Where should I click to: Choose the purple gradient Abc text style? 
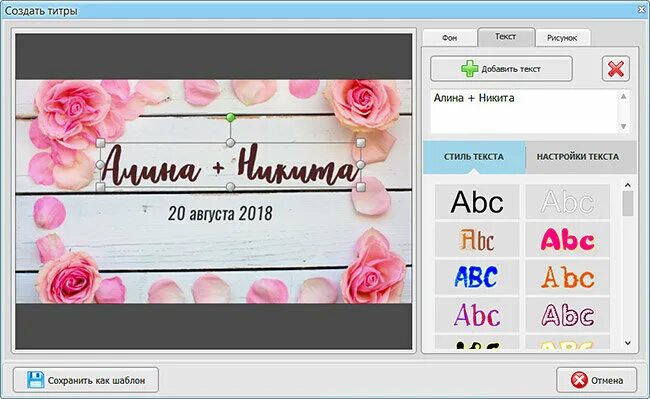pos(477,315)
